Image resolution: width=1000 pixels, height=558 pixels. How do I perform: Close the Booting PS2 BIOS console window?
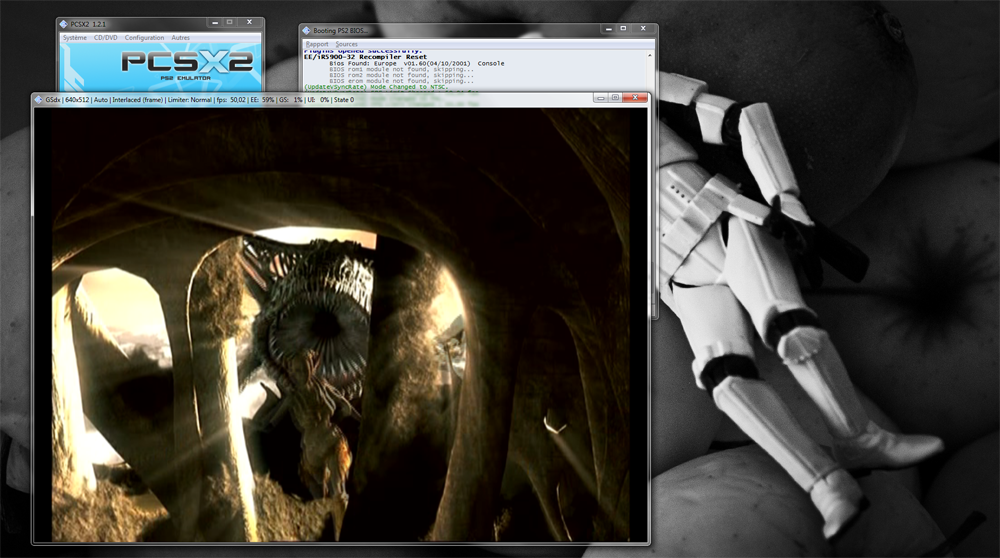click(x=643, y=29)
